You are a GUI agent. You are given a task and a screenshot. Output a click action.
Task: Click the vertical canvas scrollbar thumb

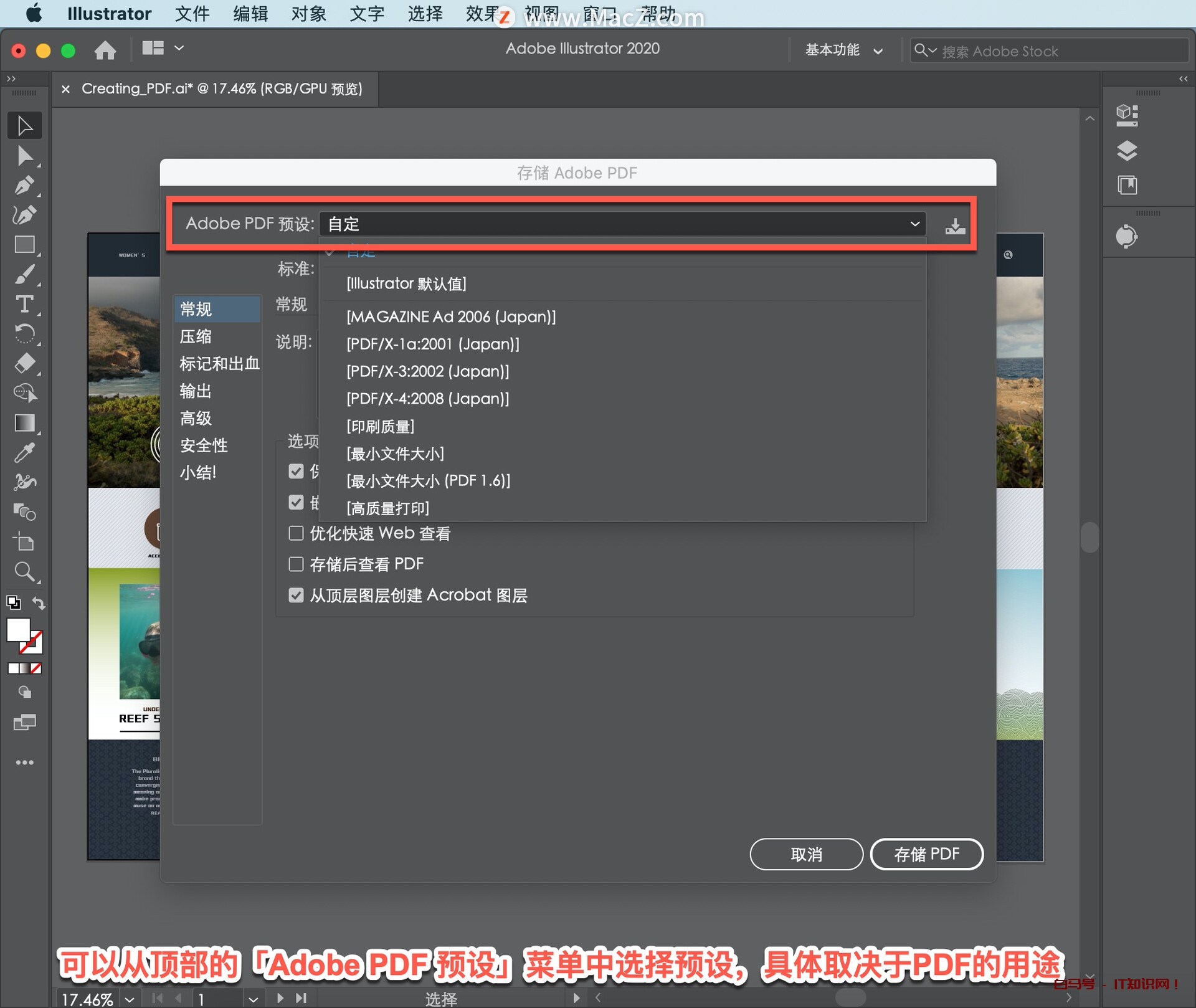[x=1089, y=537]
